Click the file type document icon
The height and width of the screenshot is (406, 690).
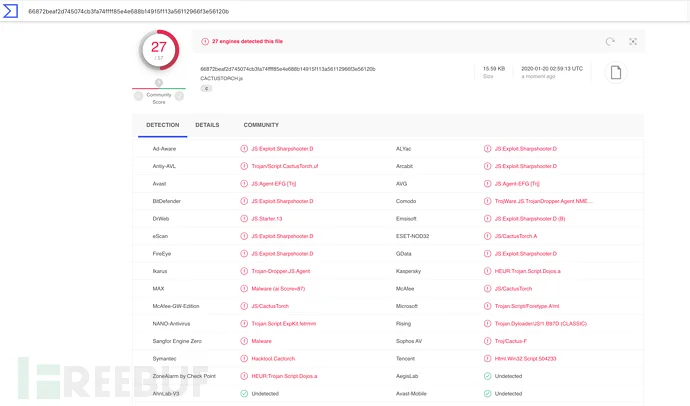616,72
